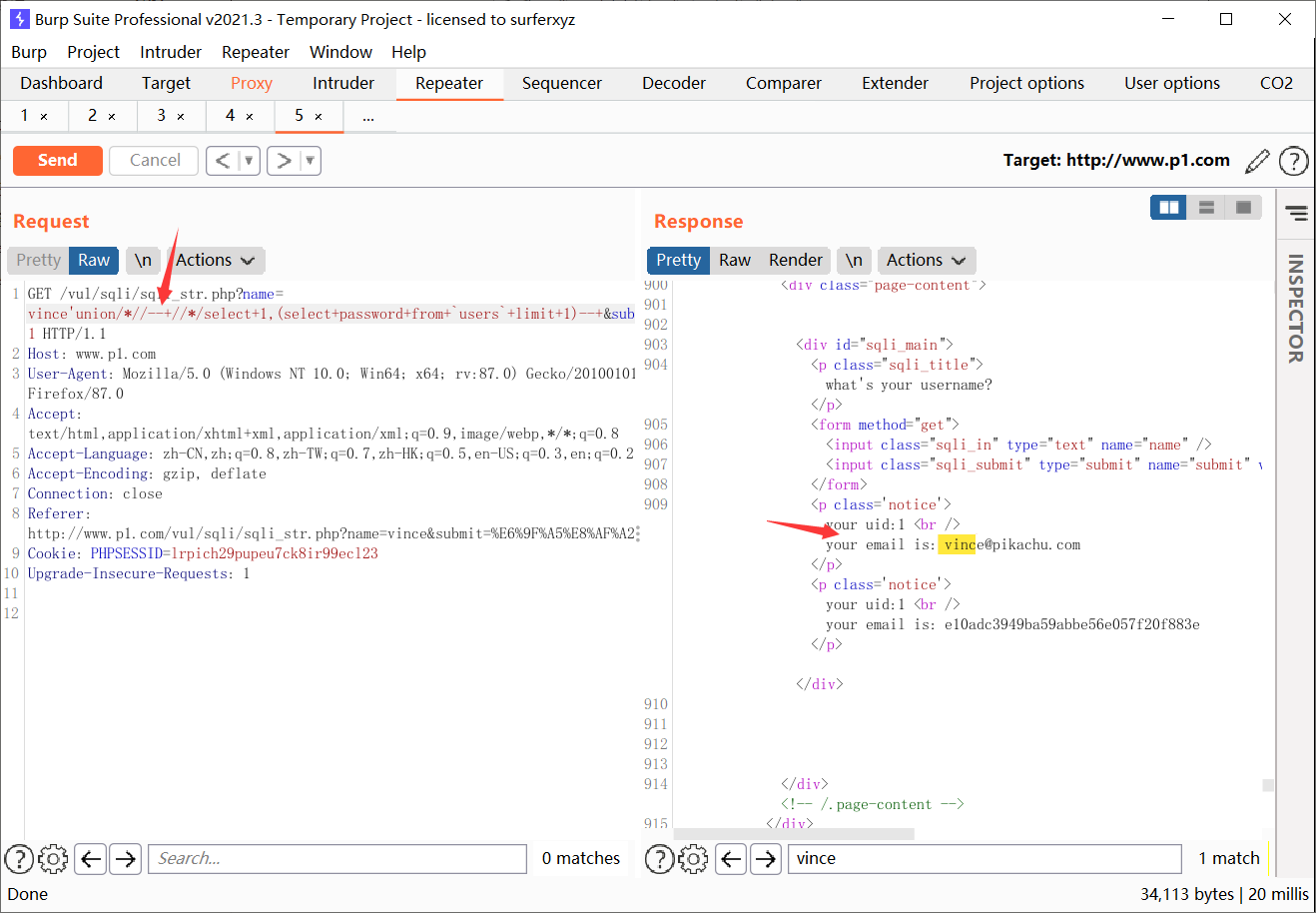Jump to next match in response search
Screen dimensions: 1316x913
pyautogui.click(x=766, y=858)
